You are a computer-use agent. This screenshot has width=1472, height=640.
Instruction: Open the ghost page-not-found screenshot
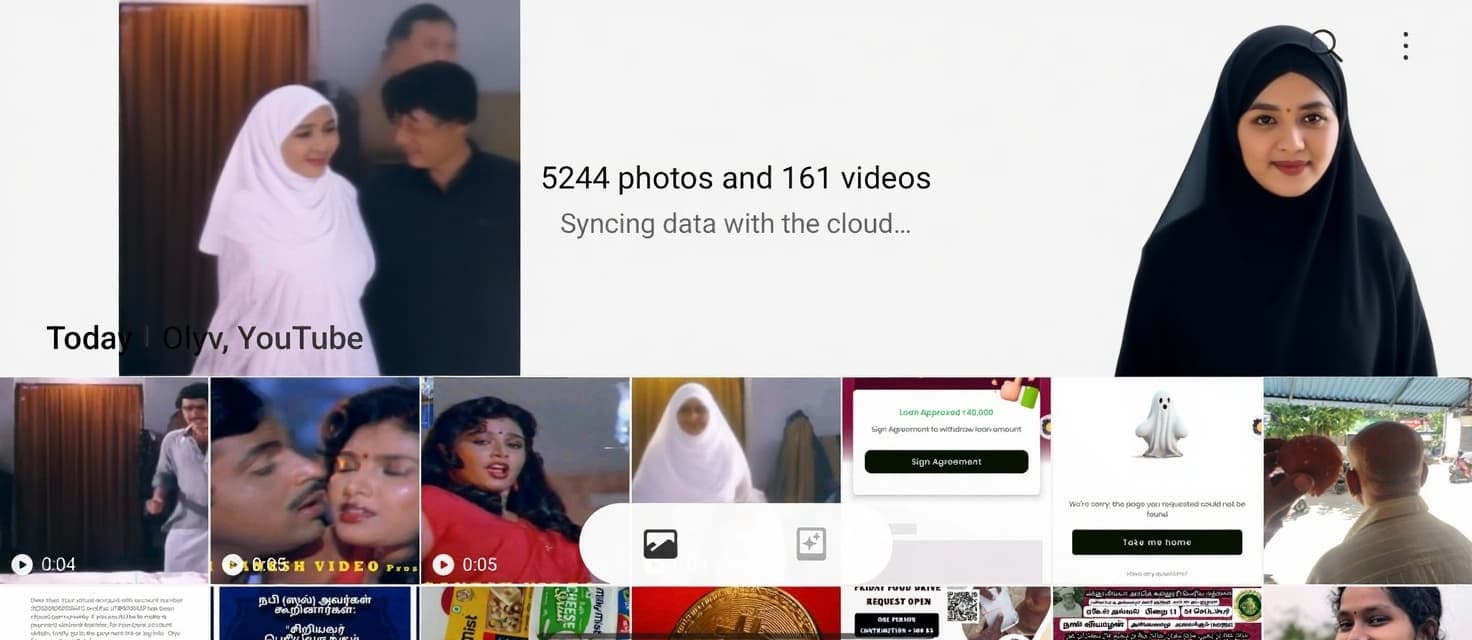tap(1158, 480)
